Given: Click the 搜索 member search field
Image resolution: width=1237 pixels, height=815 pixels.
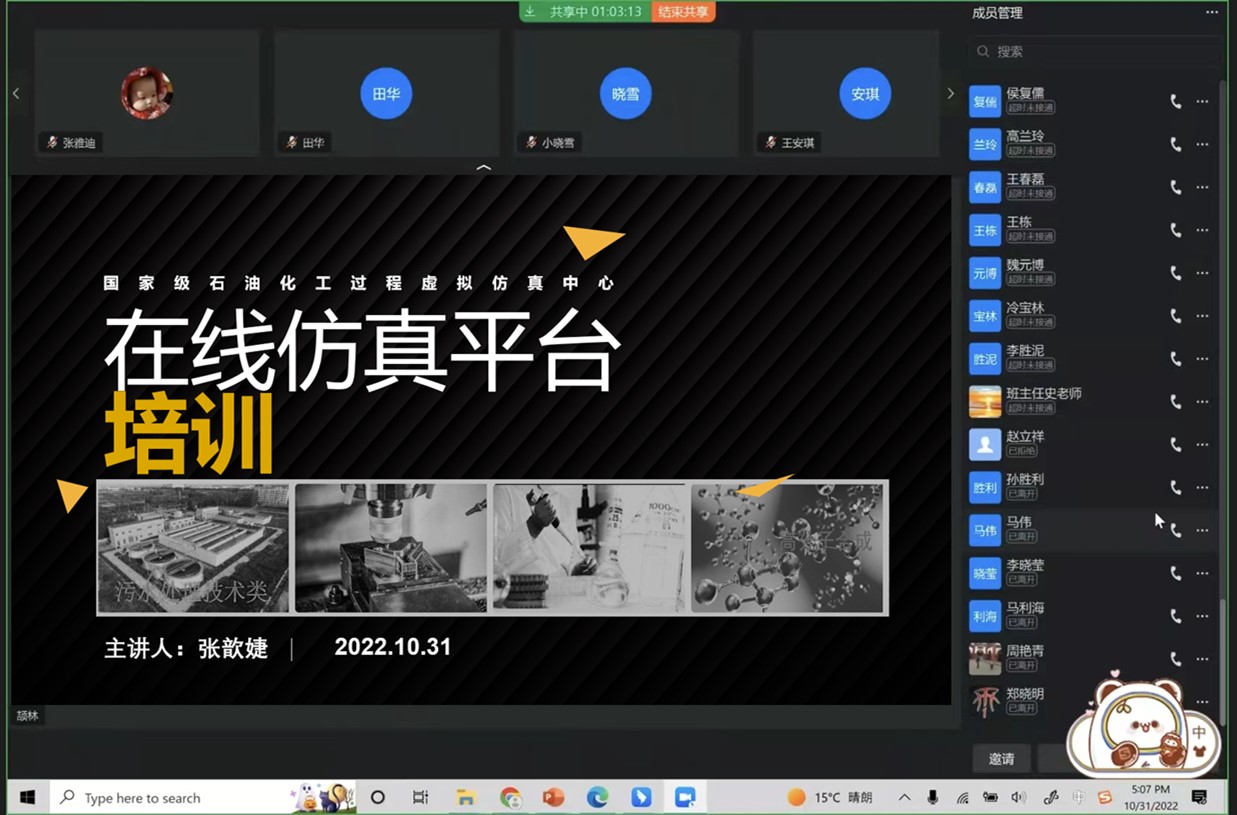Looking at the screenshot, I should click(x=1095, y=51).
